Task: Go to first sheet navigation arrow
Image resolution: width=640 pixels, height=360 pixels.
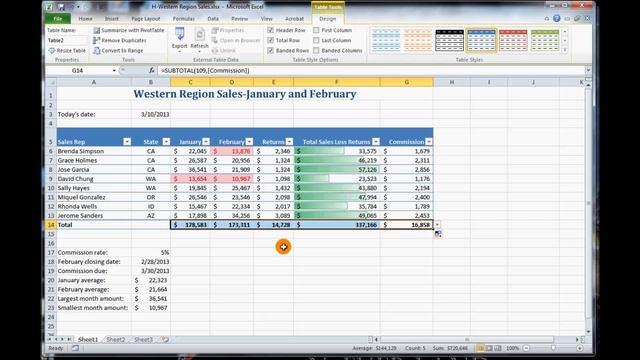Action: click(x=49, y=340)
